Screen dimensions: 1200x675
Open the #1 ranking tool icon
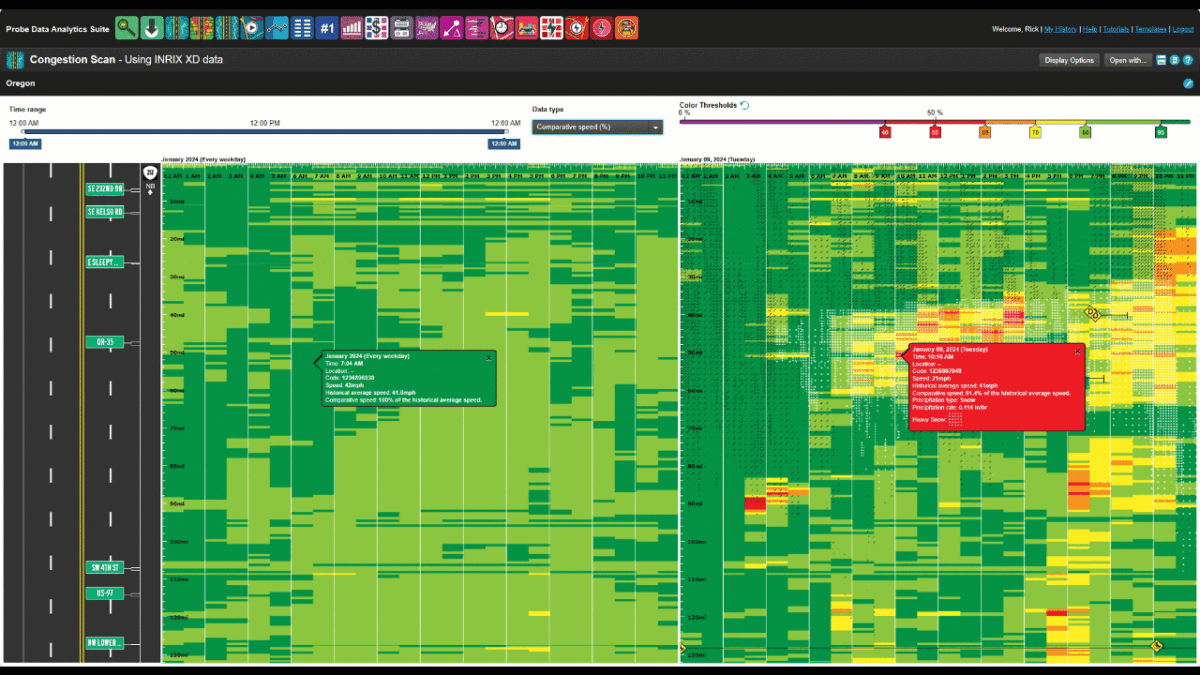pyautogui.click(x=327, y=28)
